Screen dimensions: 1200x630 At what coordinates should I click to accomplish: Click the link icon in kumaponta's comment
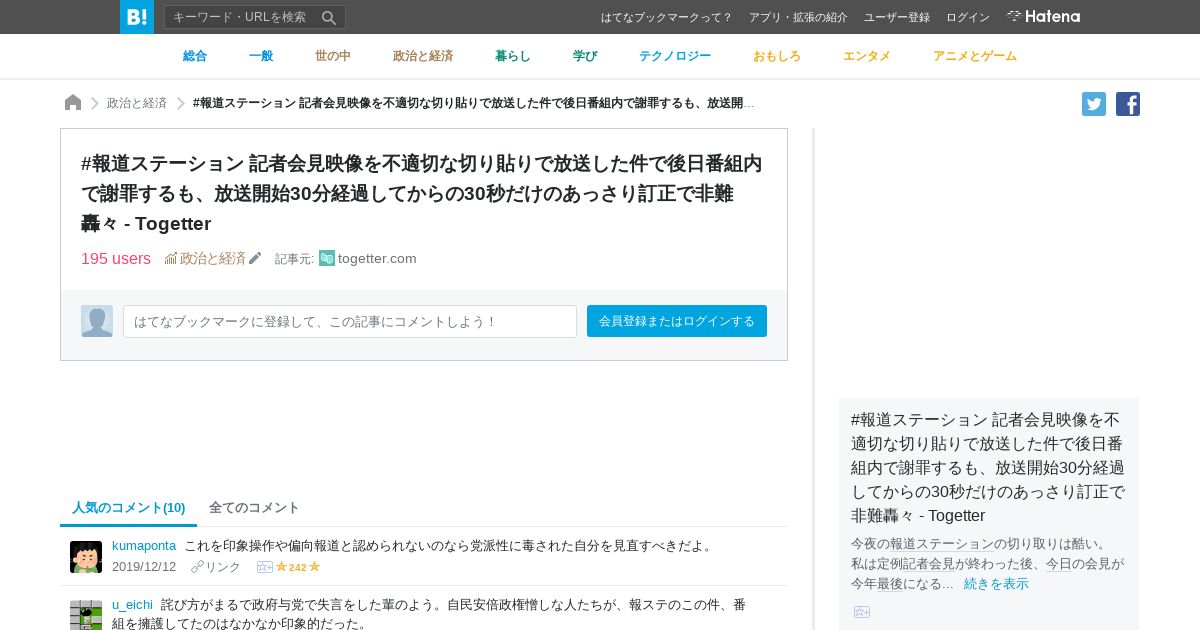tap(197, 567)
